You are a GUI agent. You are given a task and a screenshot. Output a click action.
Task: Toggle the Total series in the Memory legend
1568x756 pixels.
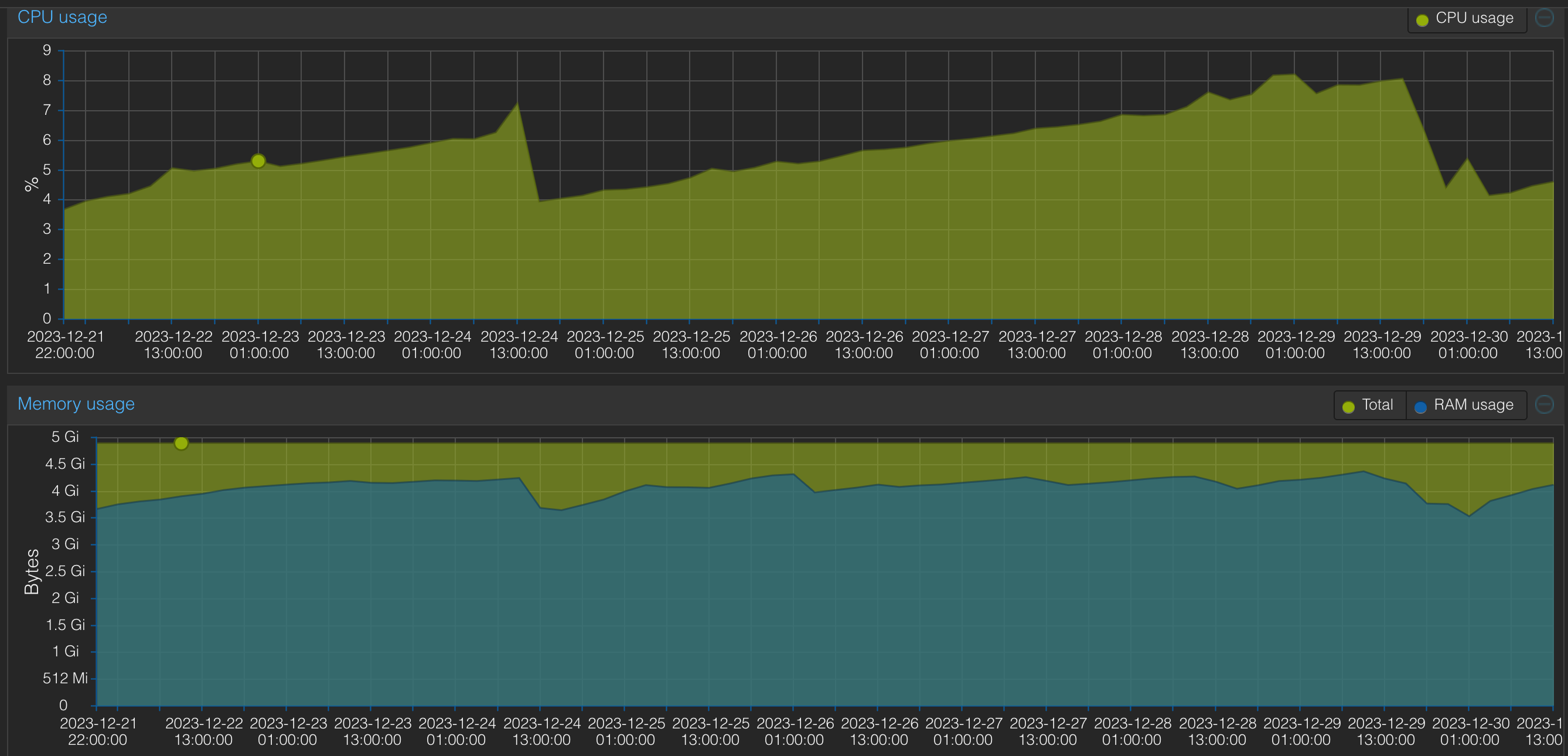click(x=1377, y=405)
